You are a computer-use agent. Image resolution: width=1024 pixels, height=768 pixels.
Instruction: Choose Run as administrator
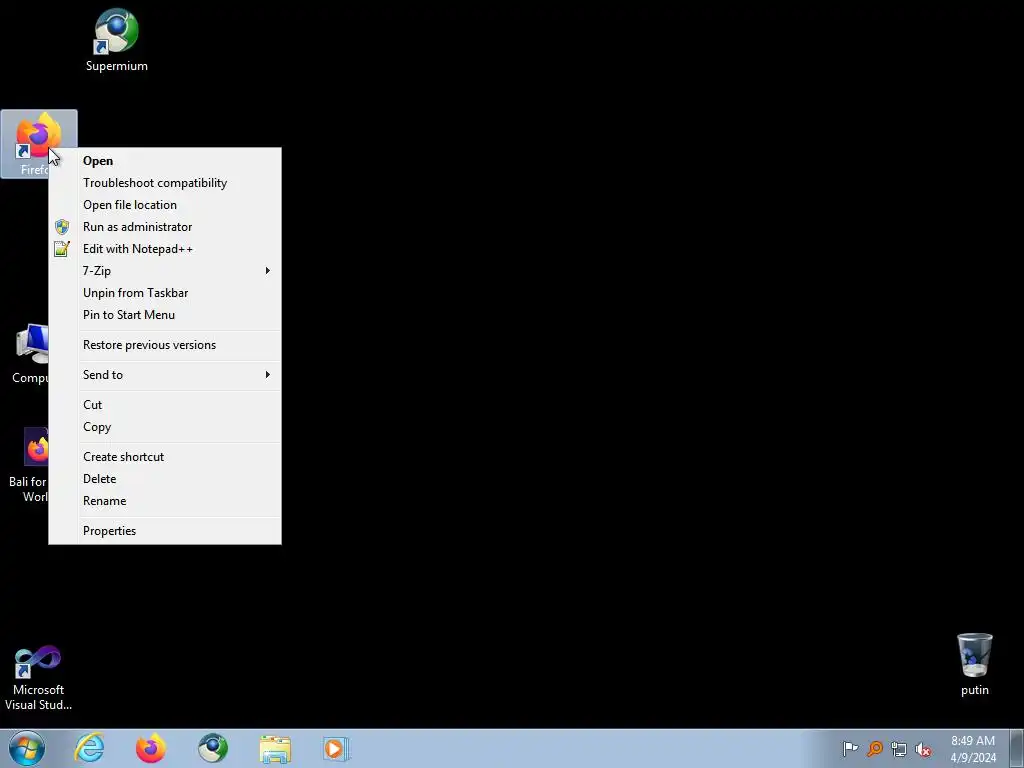click(165, 227)
